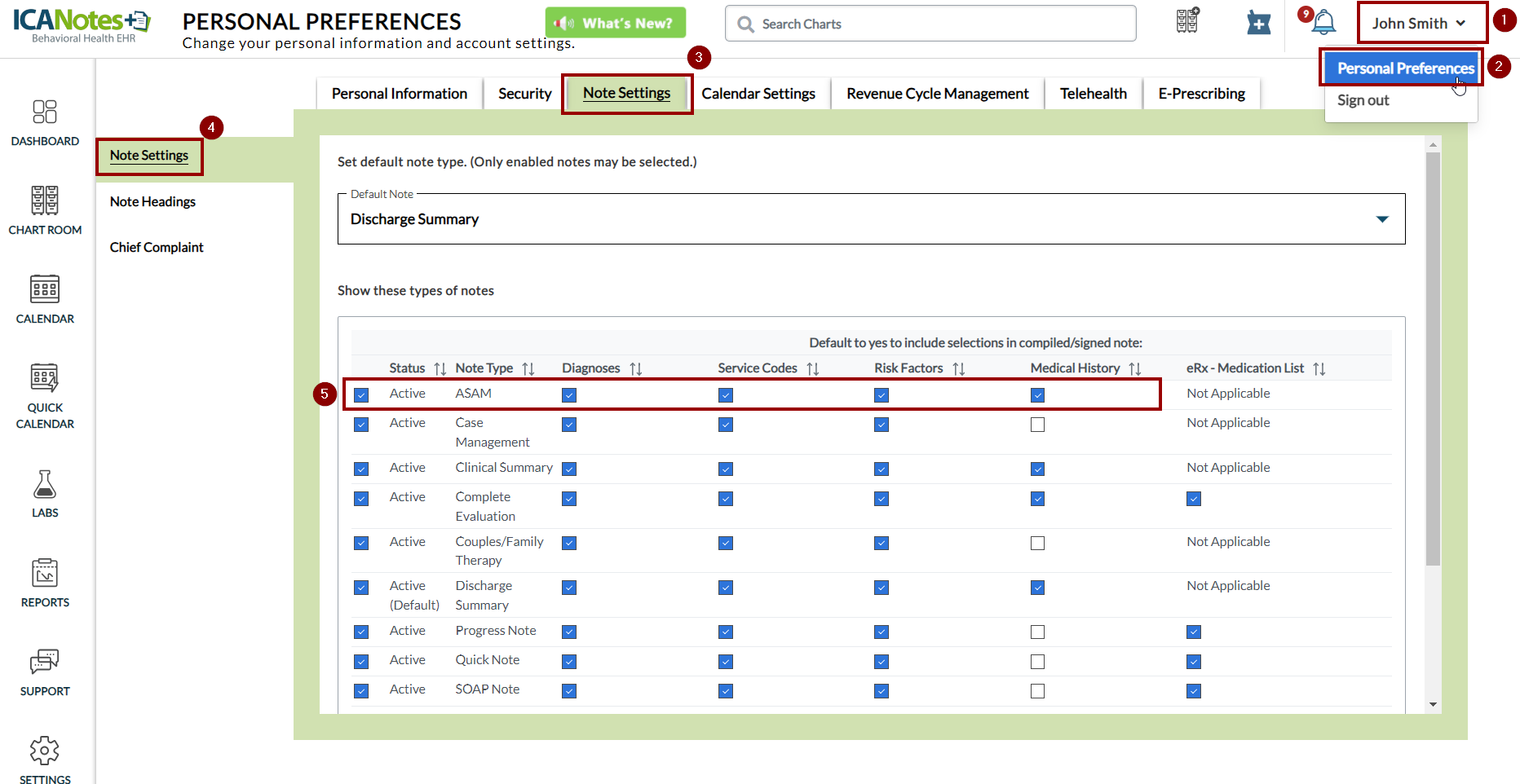The height and width of the screenshot is (784, 1520).
Task: Check Medical History for Case Management
Action: click(x=1037, y=425)
